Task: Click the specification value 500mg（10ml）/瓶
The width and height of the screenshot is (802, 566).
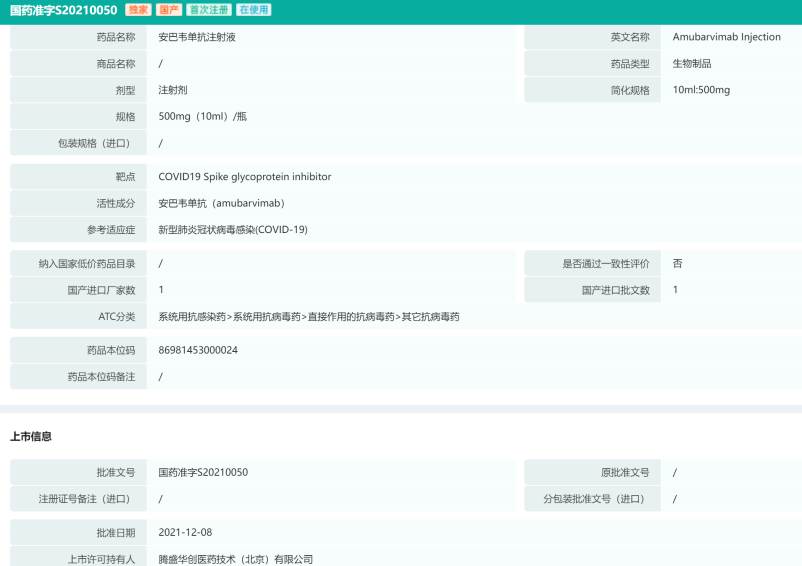Action: [x=202, y=116]
